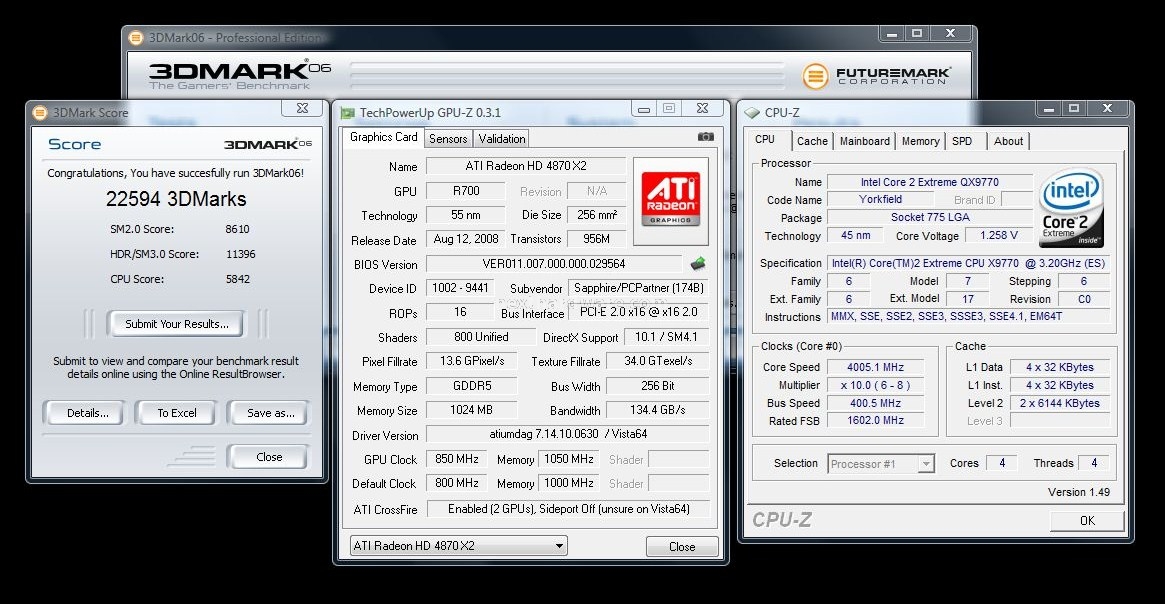Click the Save as button
This screenshot has width=1165, height=604.
click(x=270, y=413)
